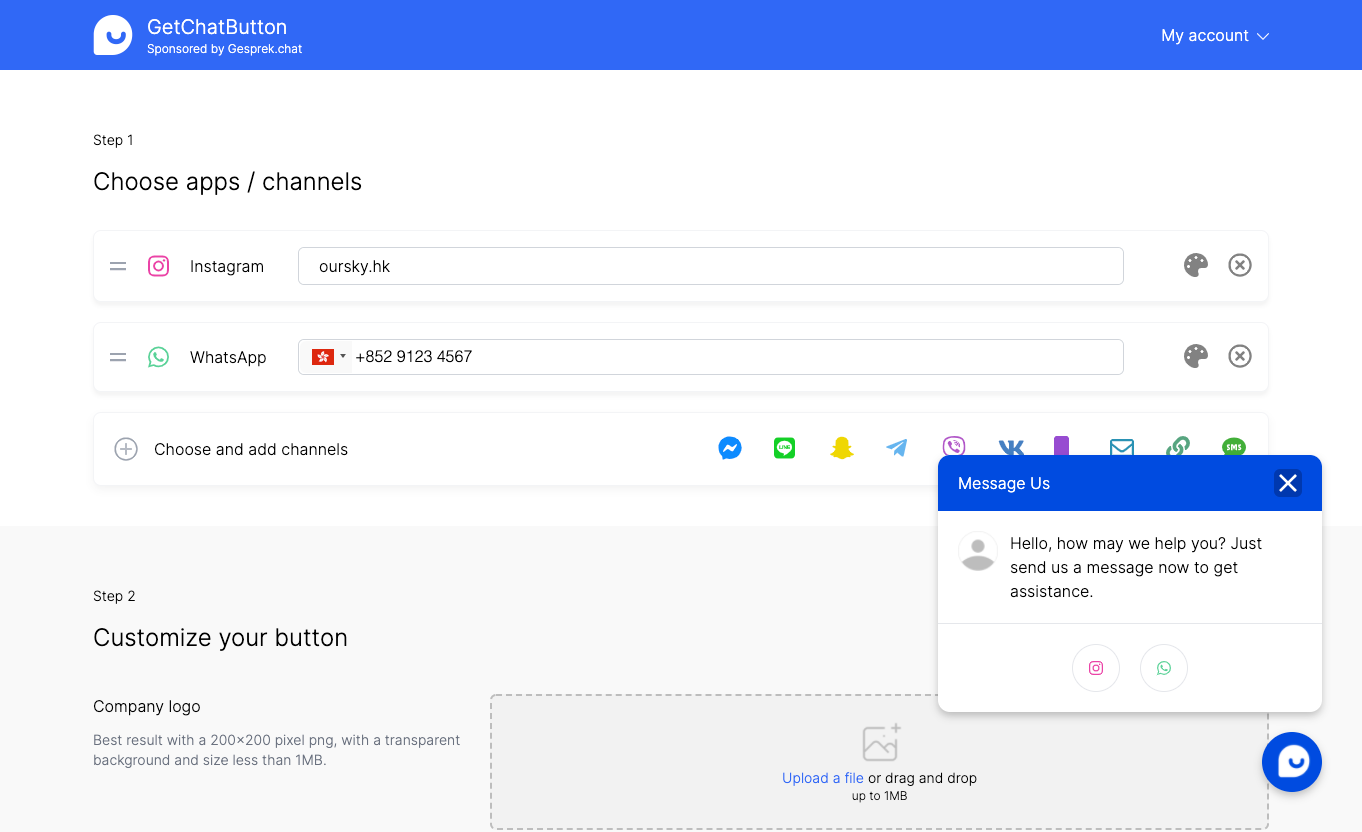The height and width of the screenshot is (832, 1362).
Task: Add Snapchat to the channels
Action: (842, 448)
